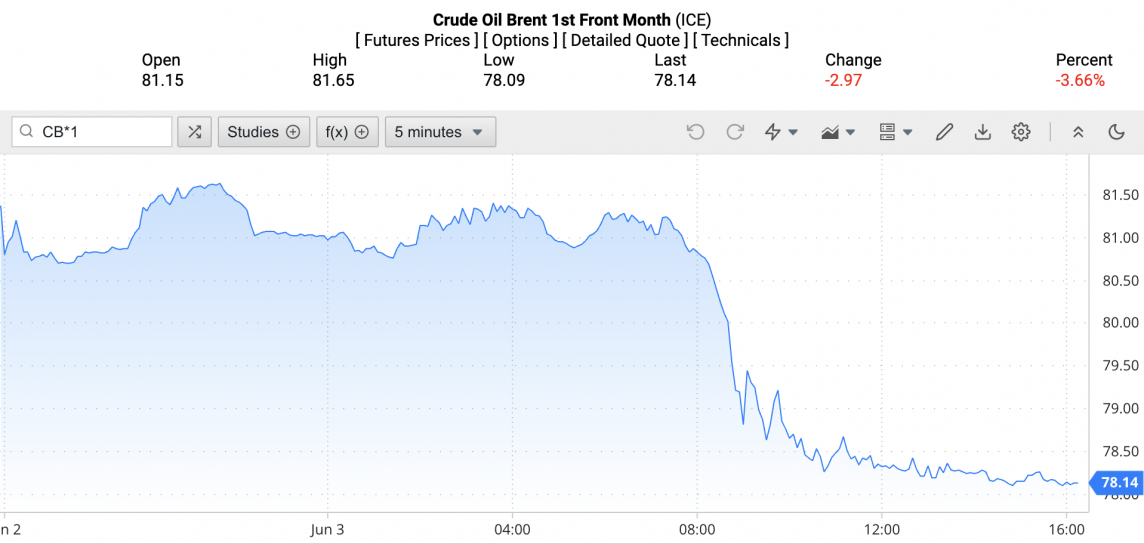Change the 5 minutes interval dropdown
The image size is (1144, 544).
[440, 132]
